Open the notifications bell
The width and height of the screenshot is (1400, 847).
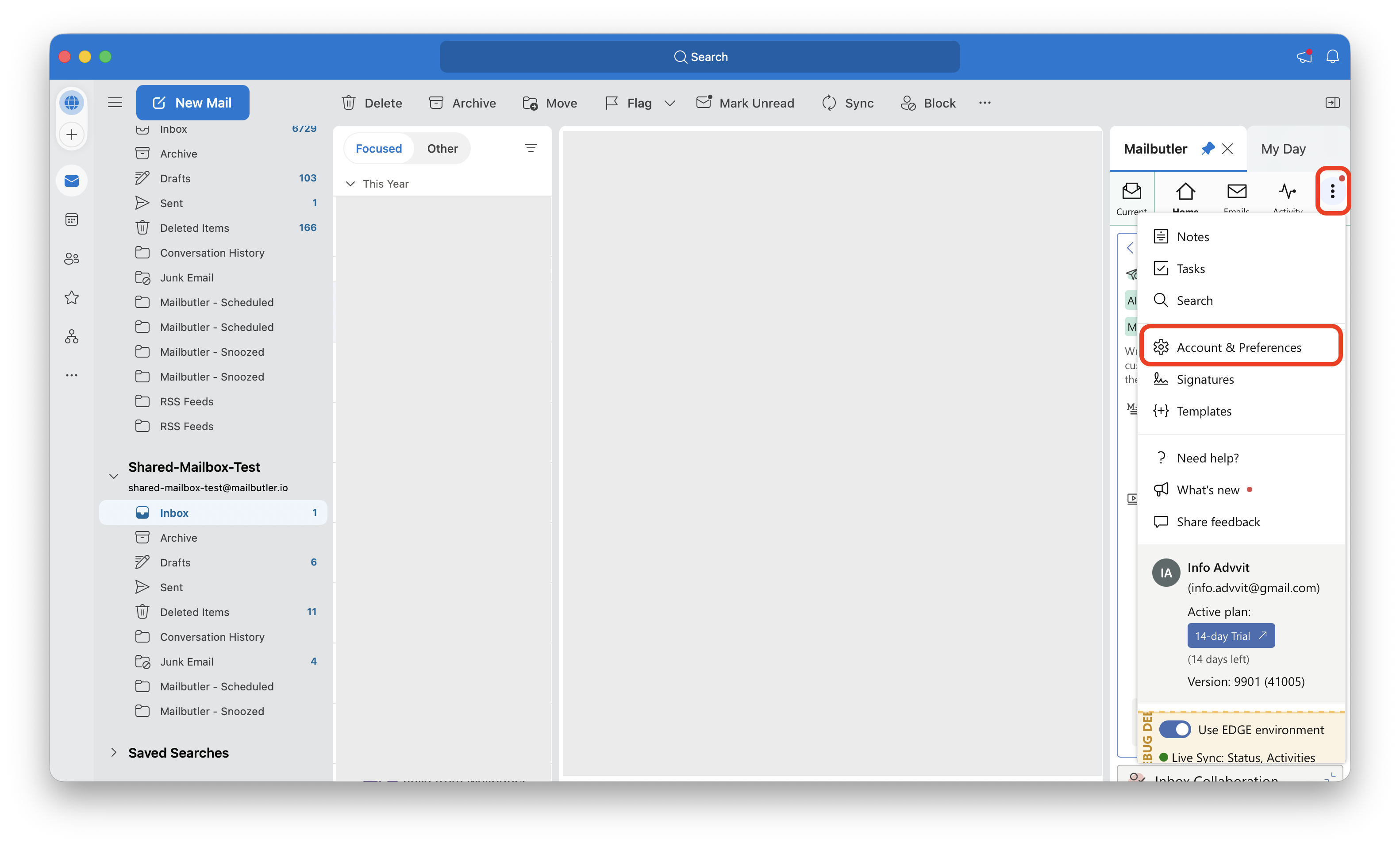(x=1332, y=56)
